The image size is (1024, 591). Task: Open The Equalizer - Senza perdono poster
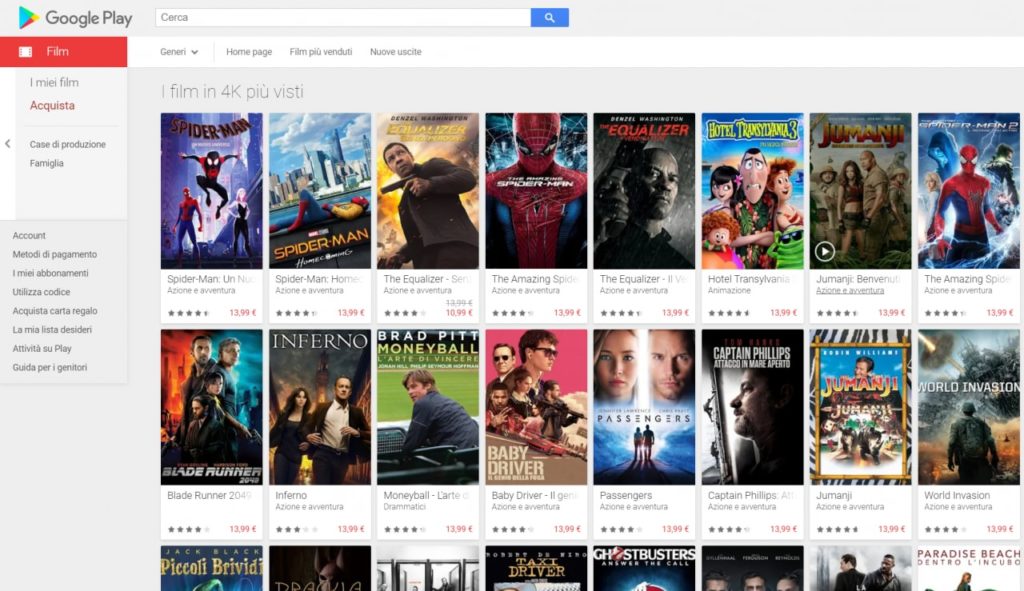tap(428, 191)
